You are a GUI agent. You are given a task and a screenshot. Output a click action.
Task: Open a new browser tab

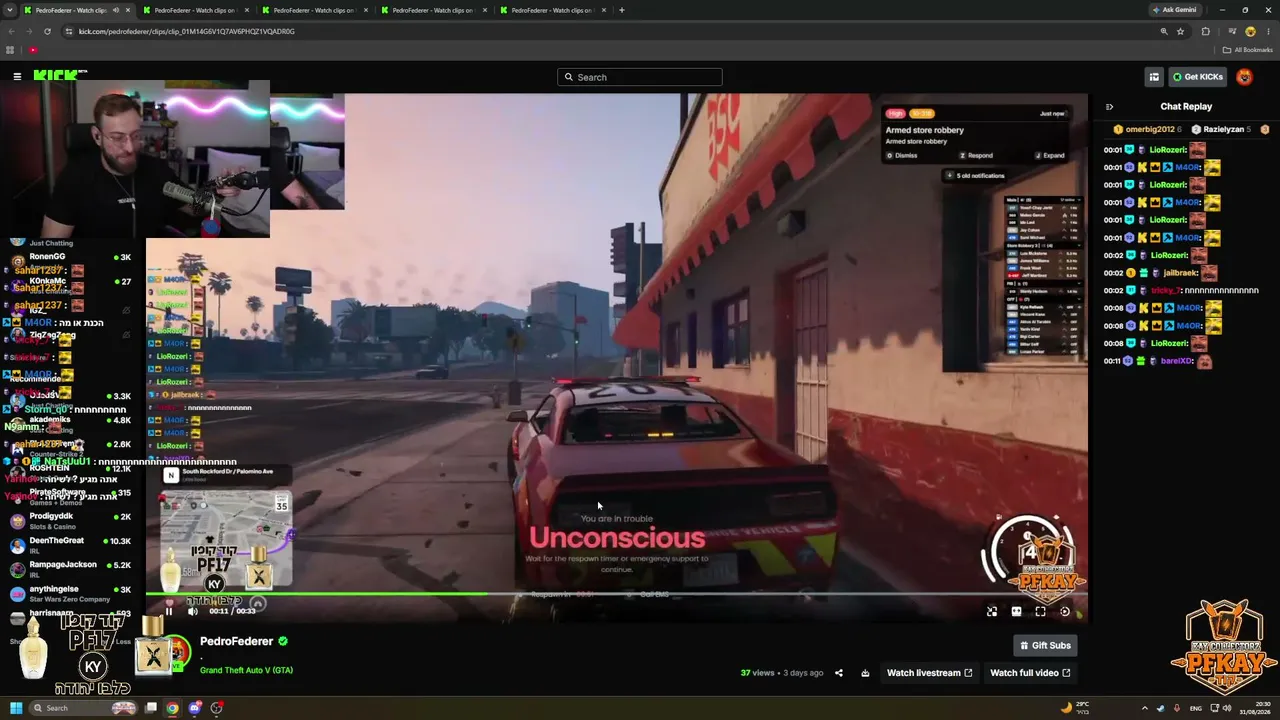pyautogui.click(x=622, y=10)
